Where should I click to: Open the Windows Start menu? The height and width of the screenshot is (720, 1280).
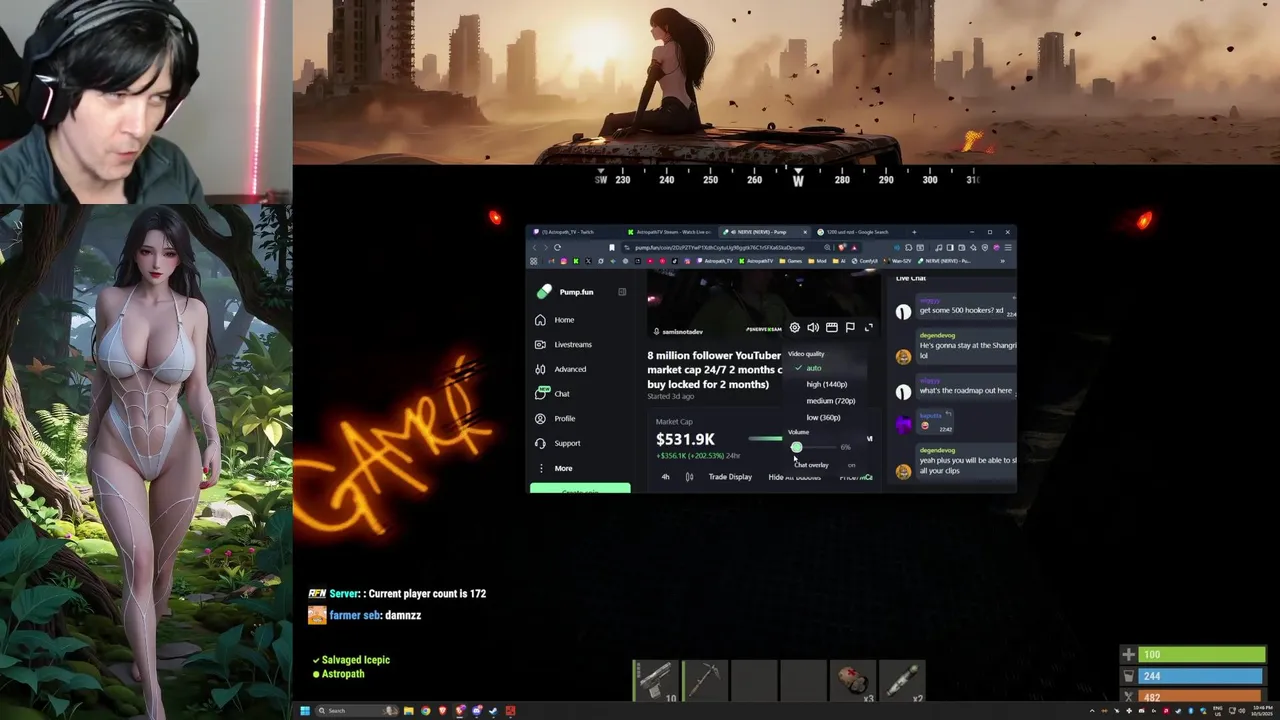click(x=305, y=711)
